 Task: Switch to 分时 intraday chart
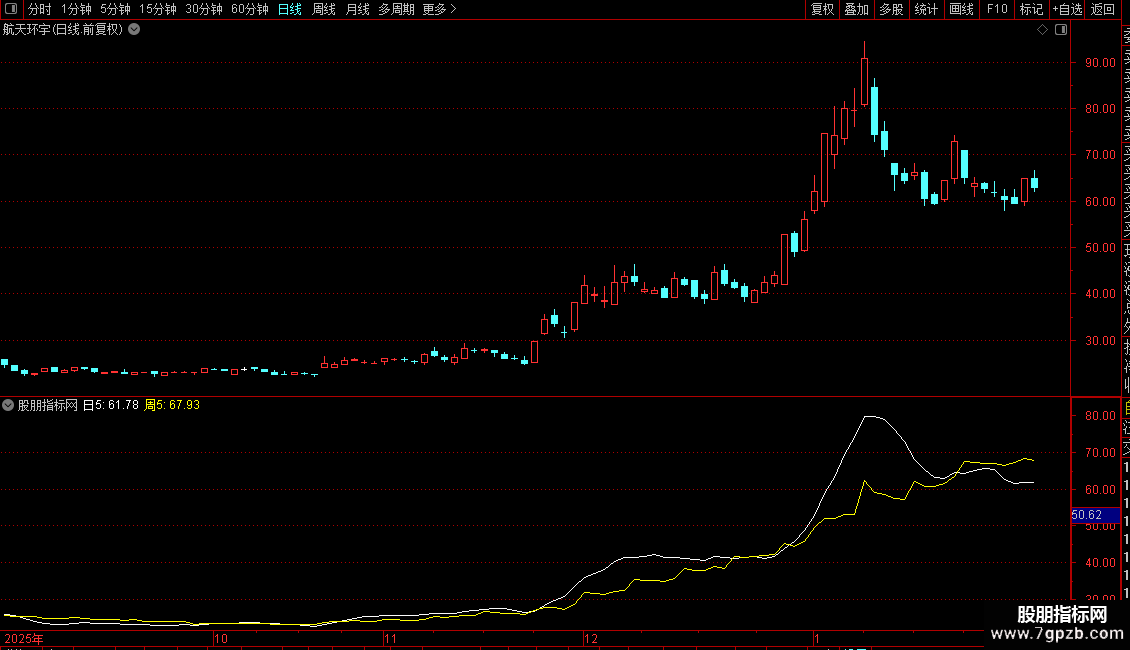click(40, 9)
